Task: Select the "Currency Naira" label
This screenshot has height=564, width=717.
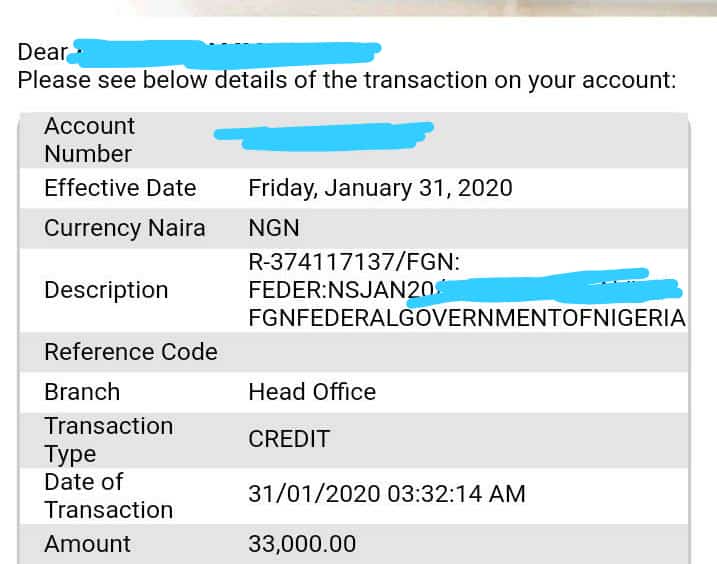Action: pyautogui.click(x=124, y=228)
